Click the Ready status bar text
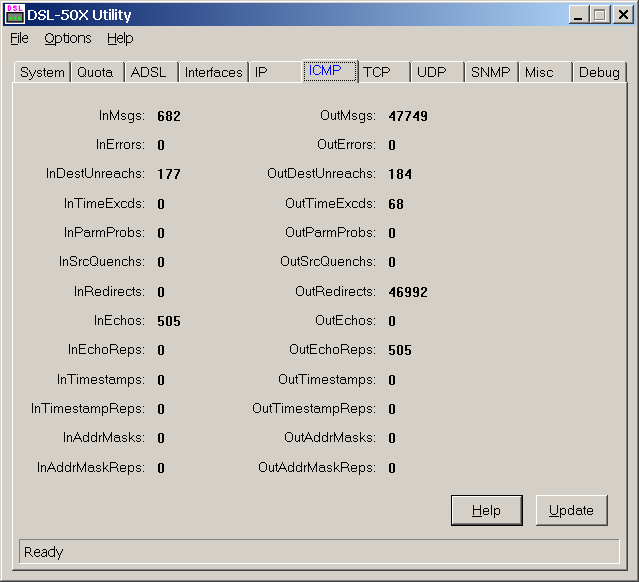This screenshot has width=639, height=582. click(x=44, y=552)
